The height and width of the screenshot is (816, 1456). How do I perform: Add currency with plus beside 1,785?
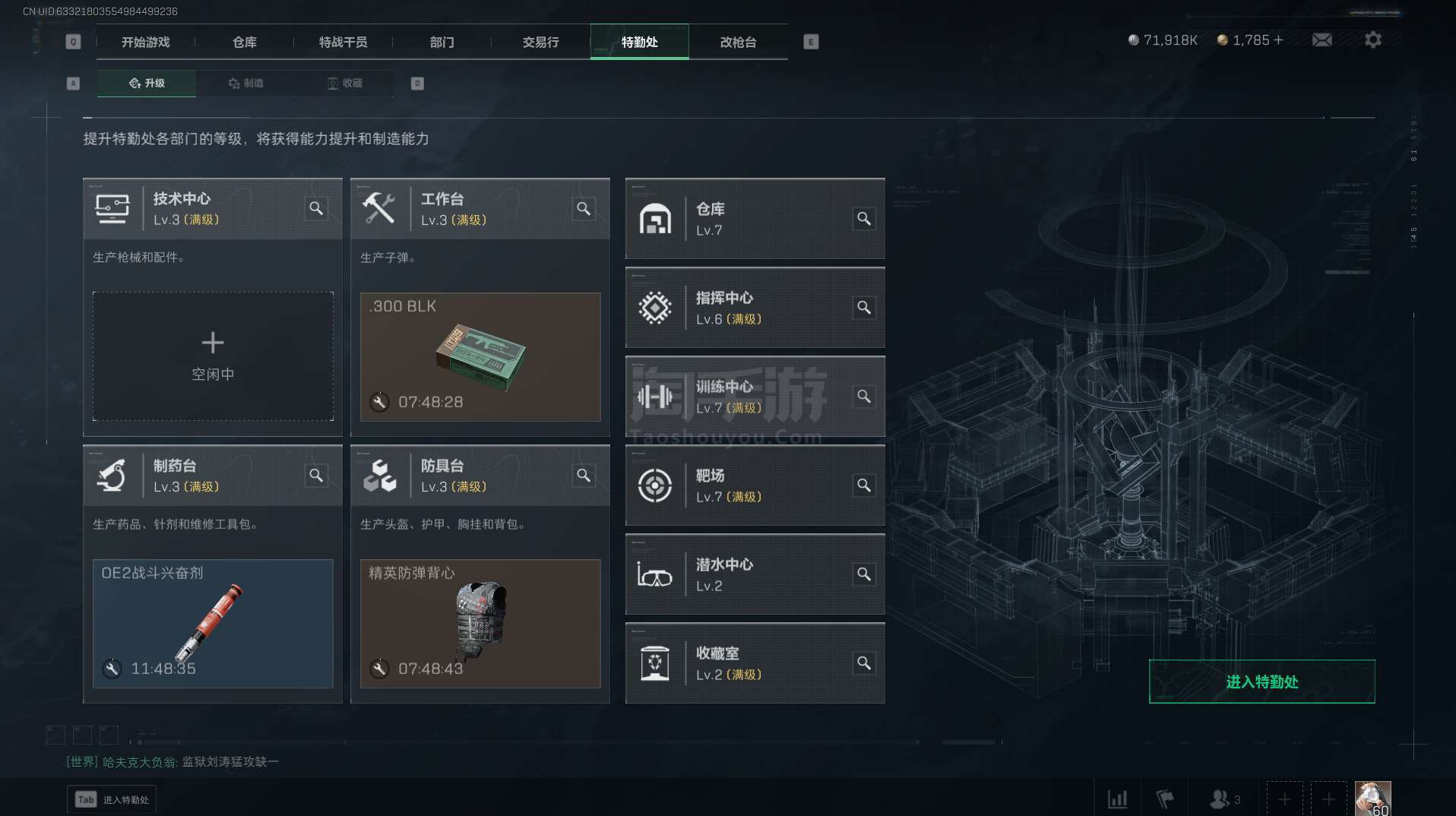[1278, 40]
